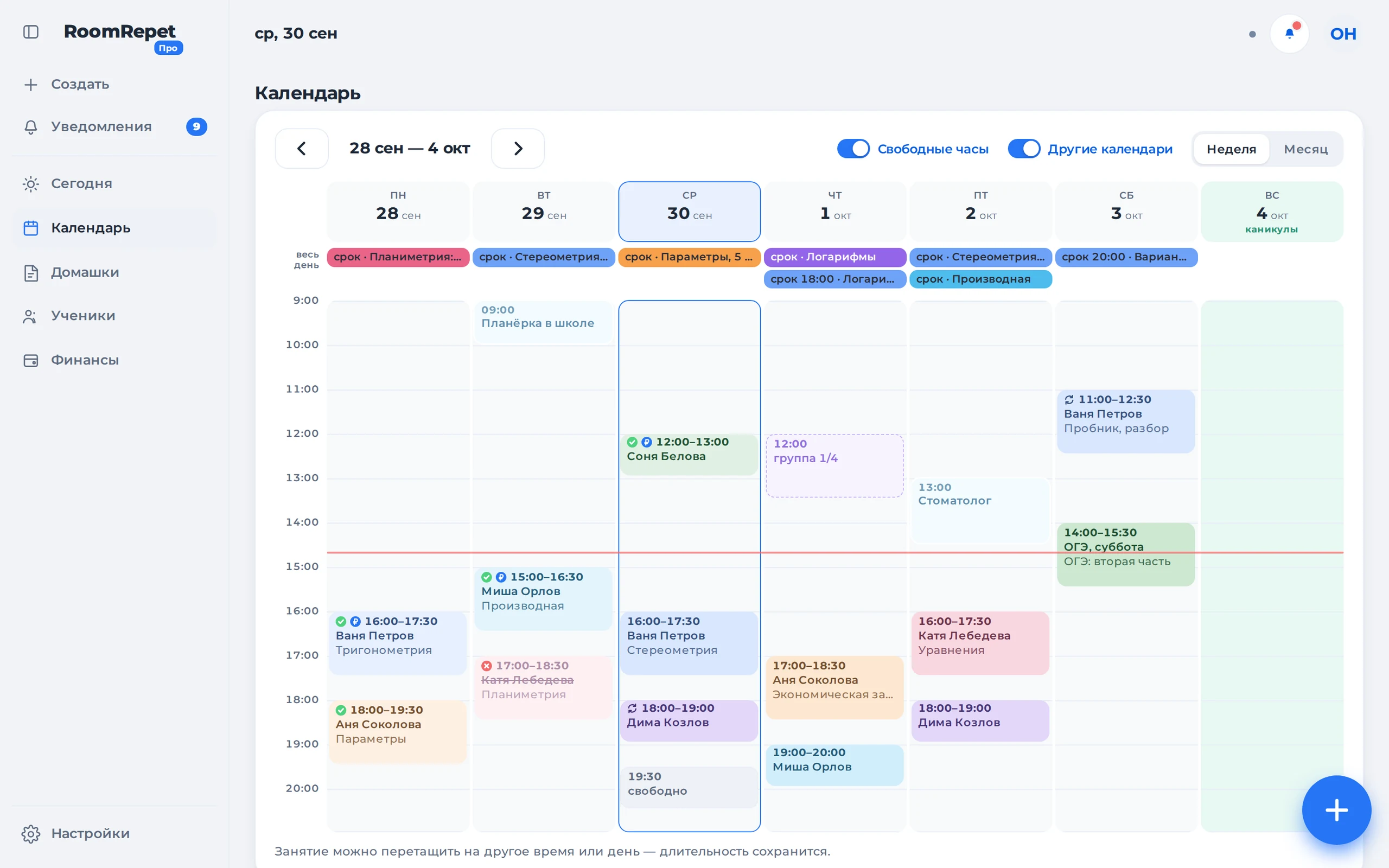
Task: Open the red срок Планиметрия deadline chip
Action: pos(398,257)
